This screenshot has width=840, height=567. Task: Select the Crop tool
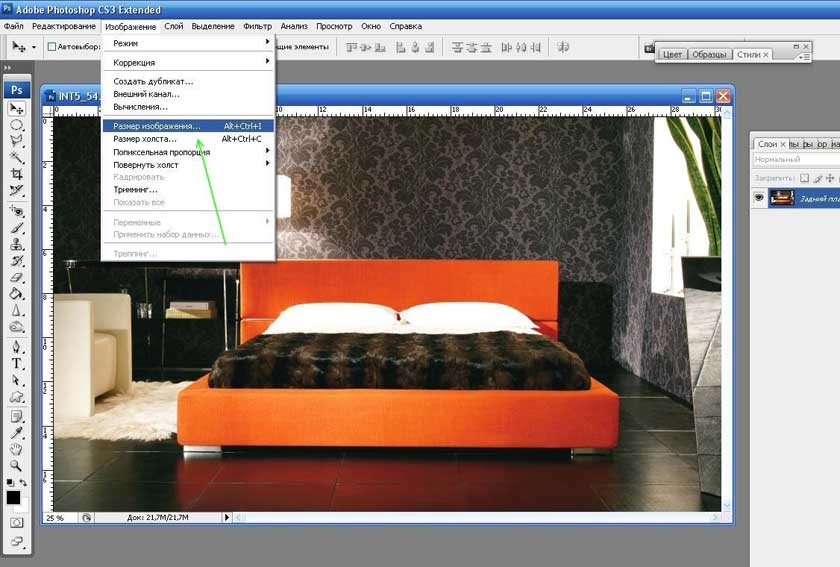17,174
